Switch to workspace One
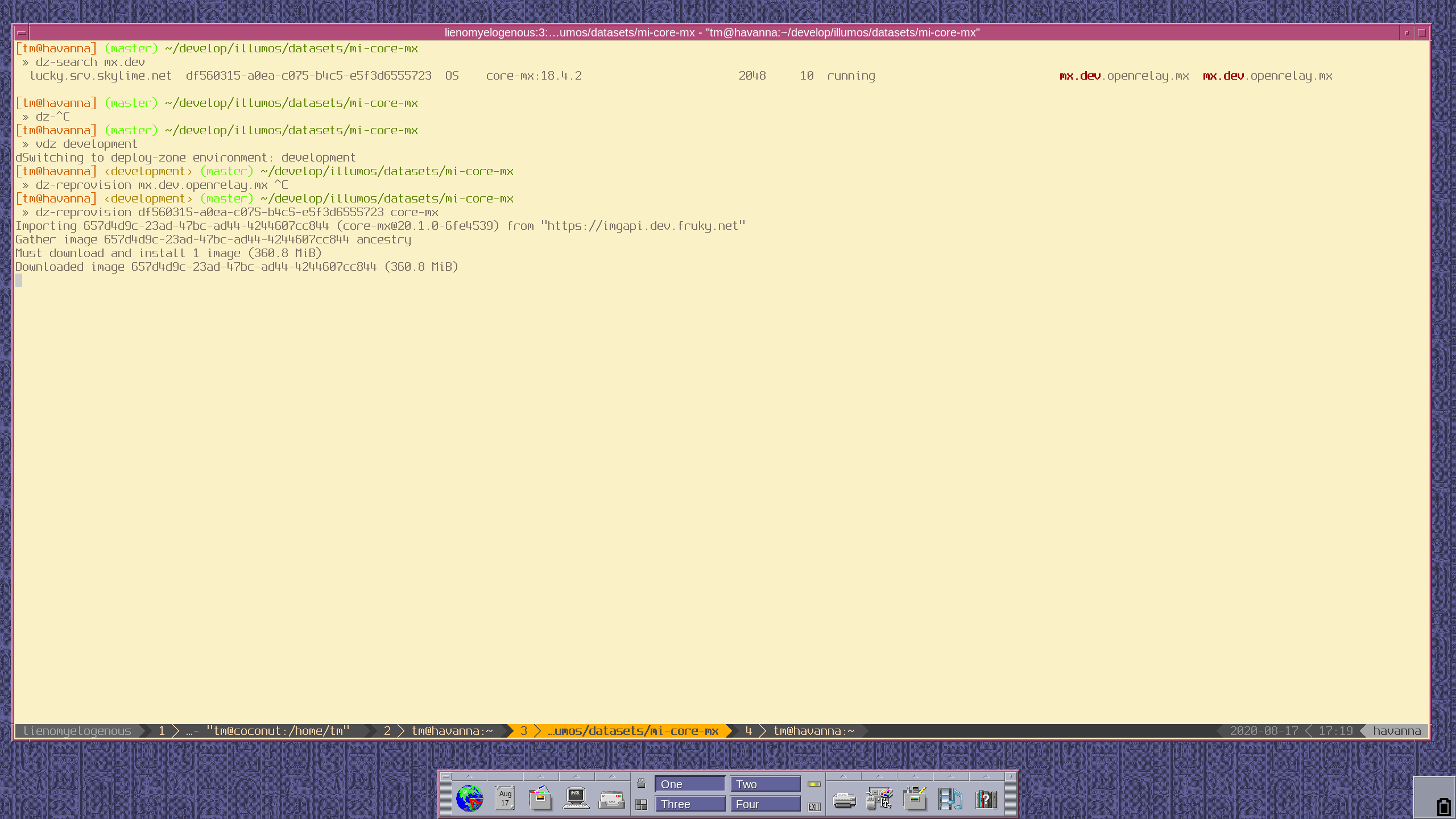This screenshot has width=1456, height=819. click(x=690, y=784)
